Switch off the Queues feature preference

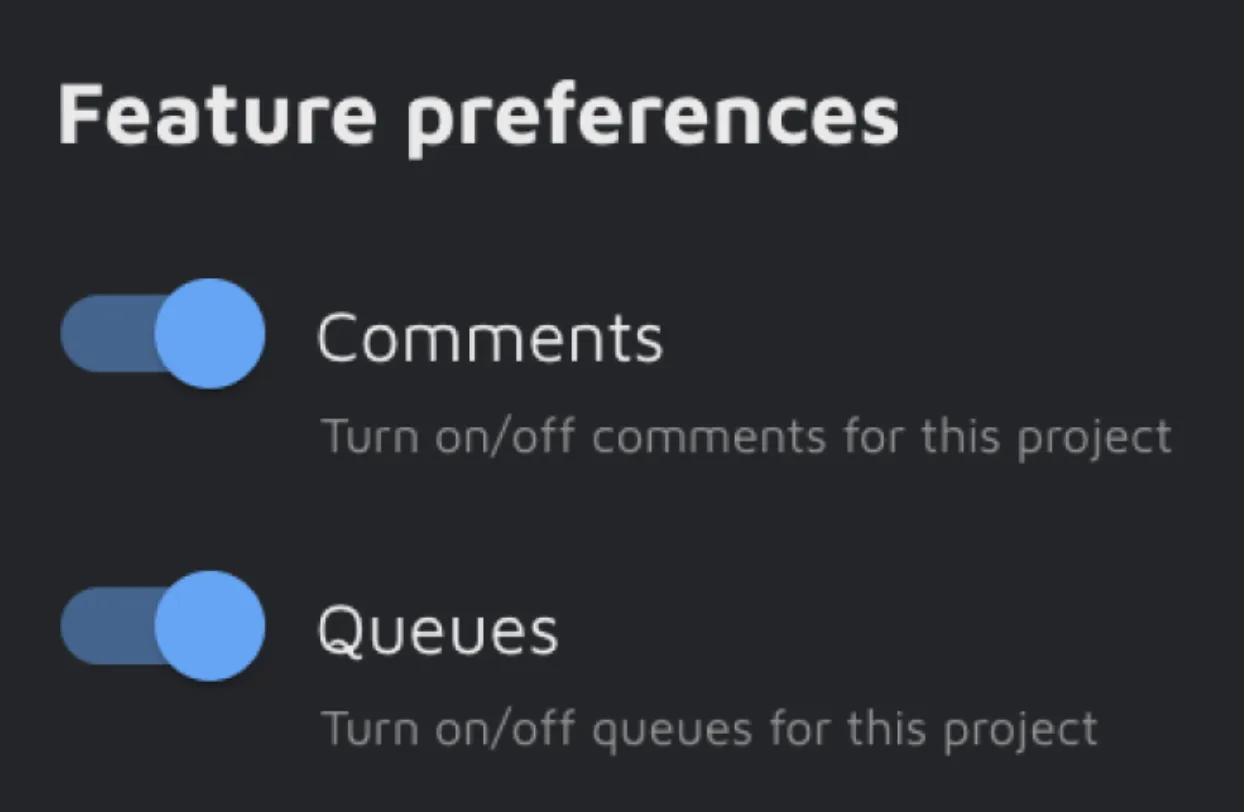[163, 626]
